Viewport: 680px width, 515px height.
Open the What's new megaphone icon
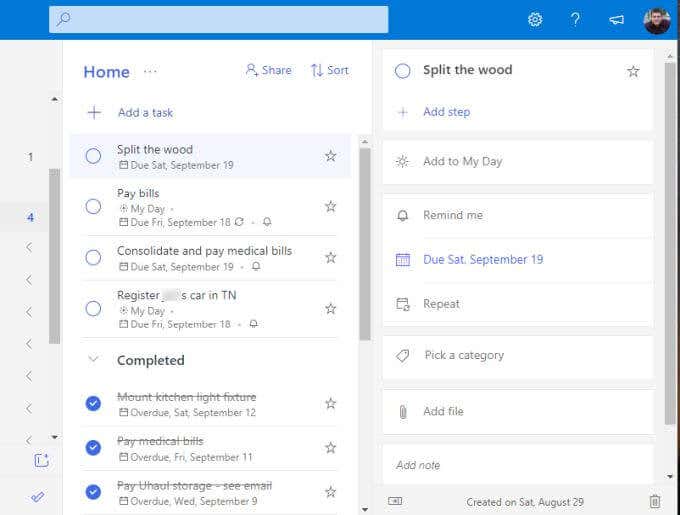(616, 20)
